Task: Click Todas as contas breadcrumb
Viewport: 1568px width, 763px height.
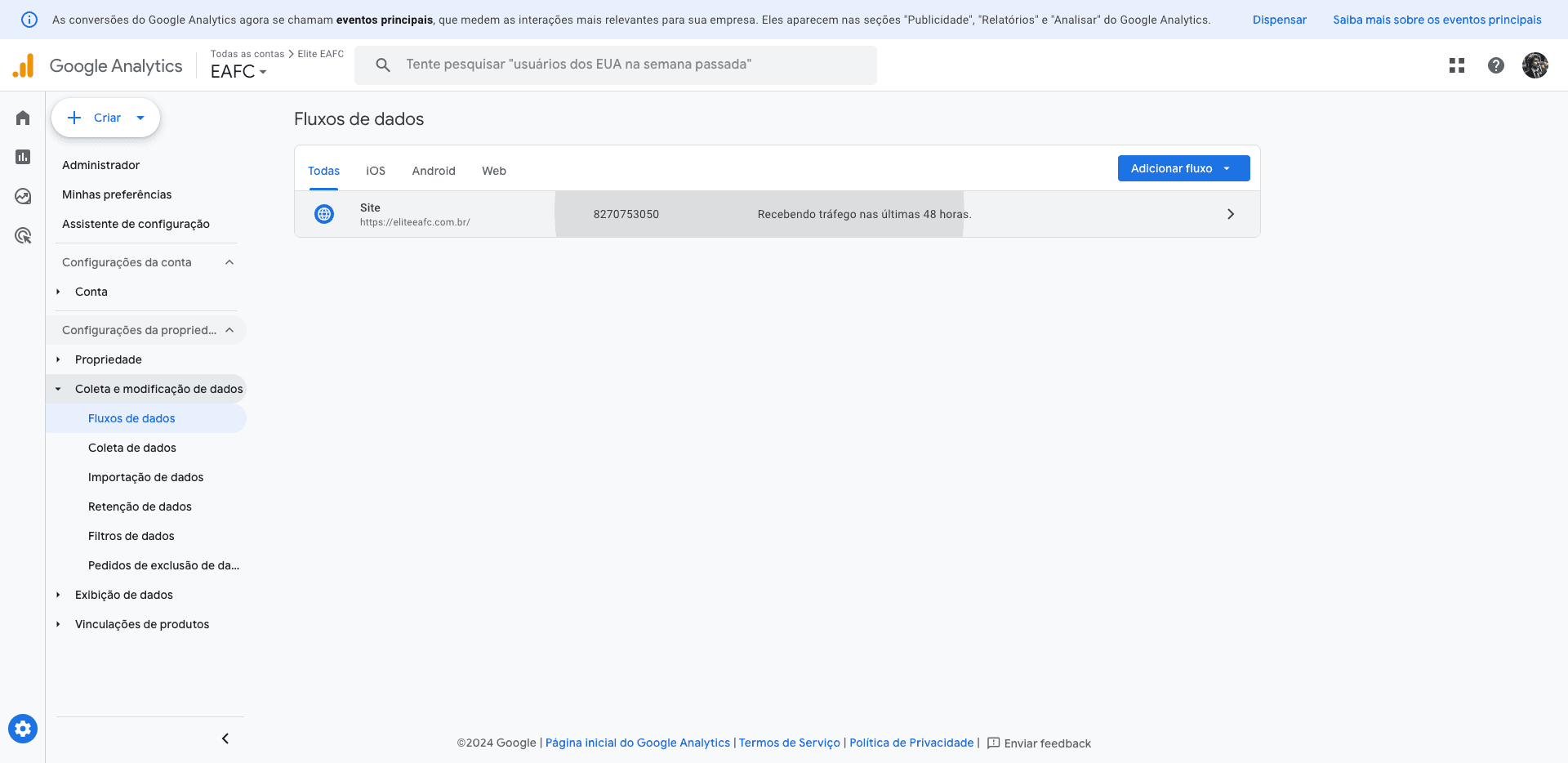Action: [x=247, y=54]
